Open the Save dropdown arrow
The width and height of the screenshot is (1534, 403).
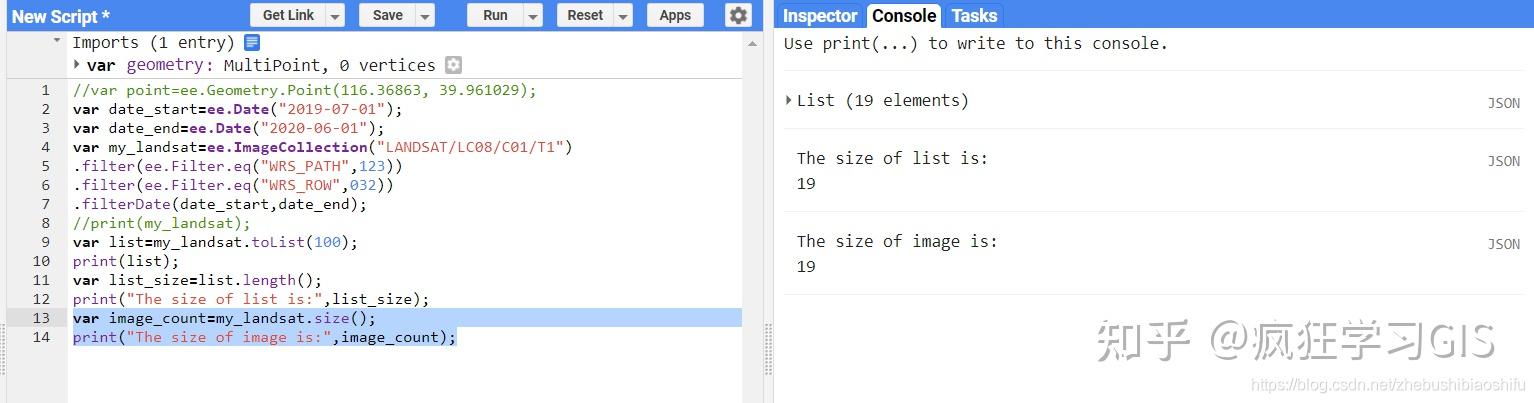(x=426, y=16)
